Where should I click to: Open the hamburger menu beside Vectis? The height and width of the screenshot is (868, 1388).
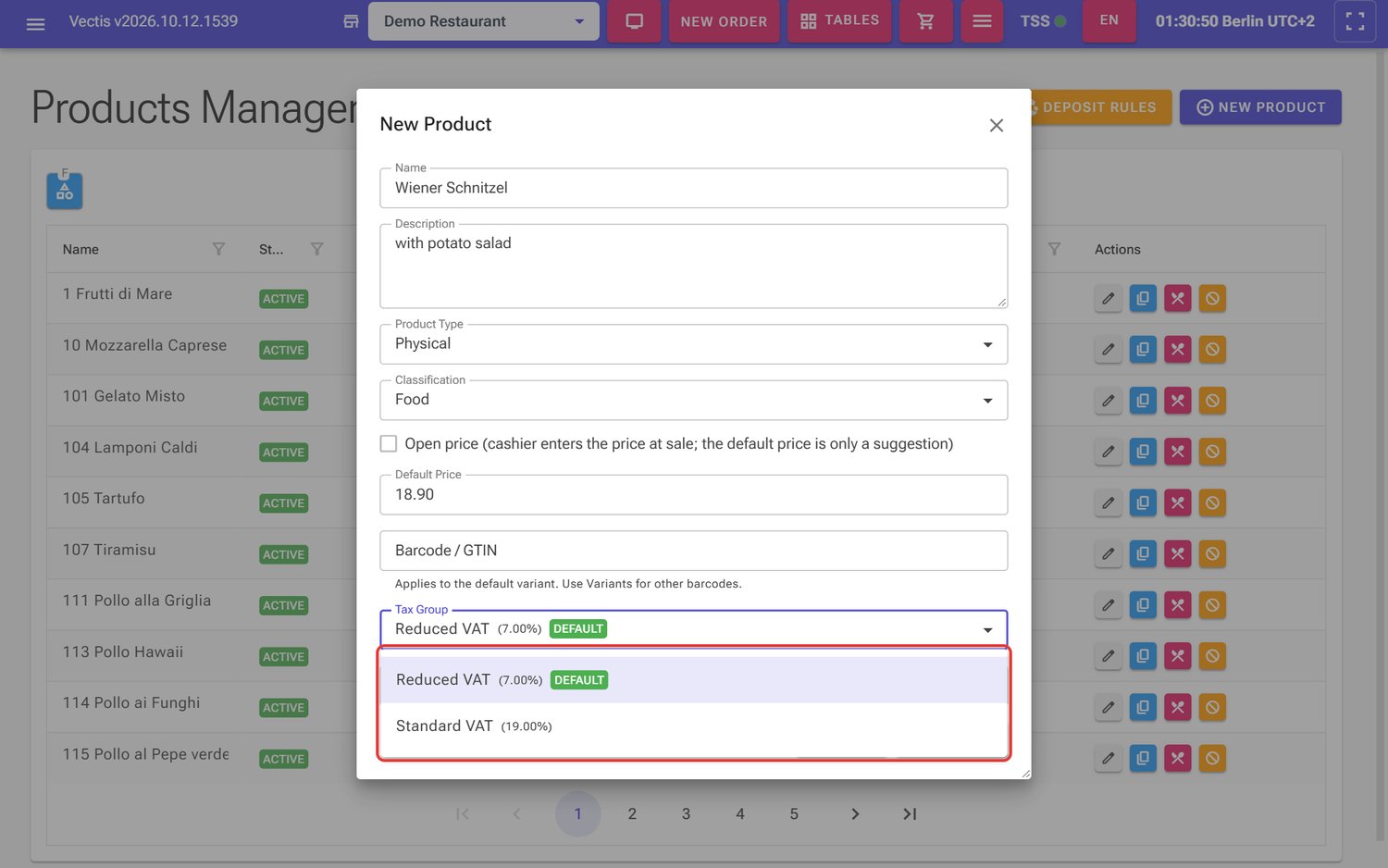35,22
